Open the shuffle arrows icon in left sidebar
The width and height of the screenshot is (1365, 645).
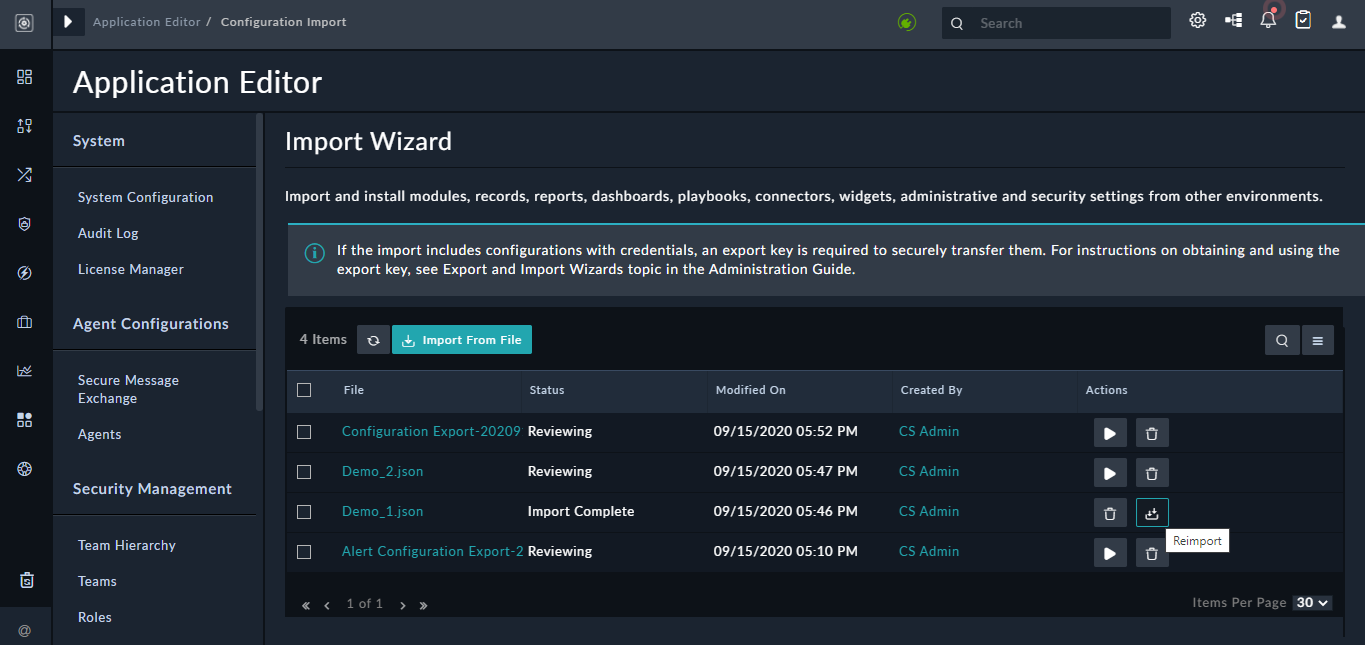coord(25,175)
